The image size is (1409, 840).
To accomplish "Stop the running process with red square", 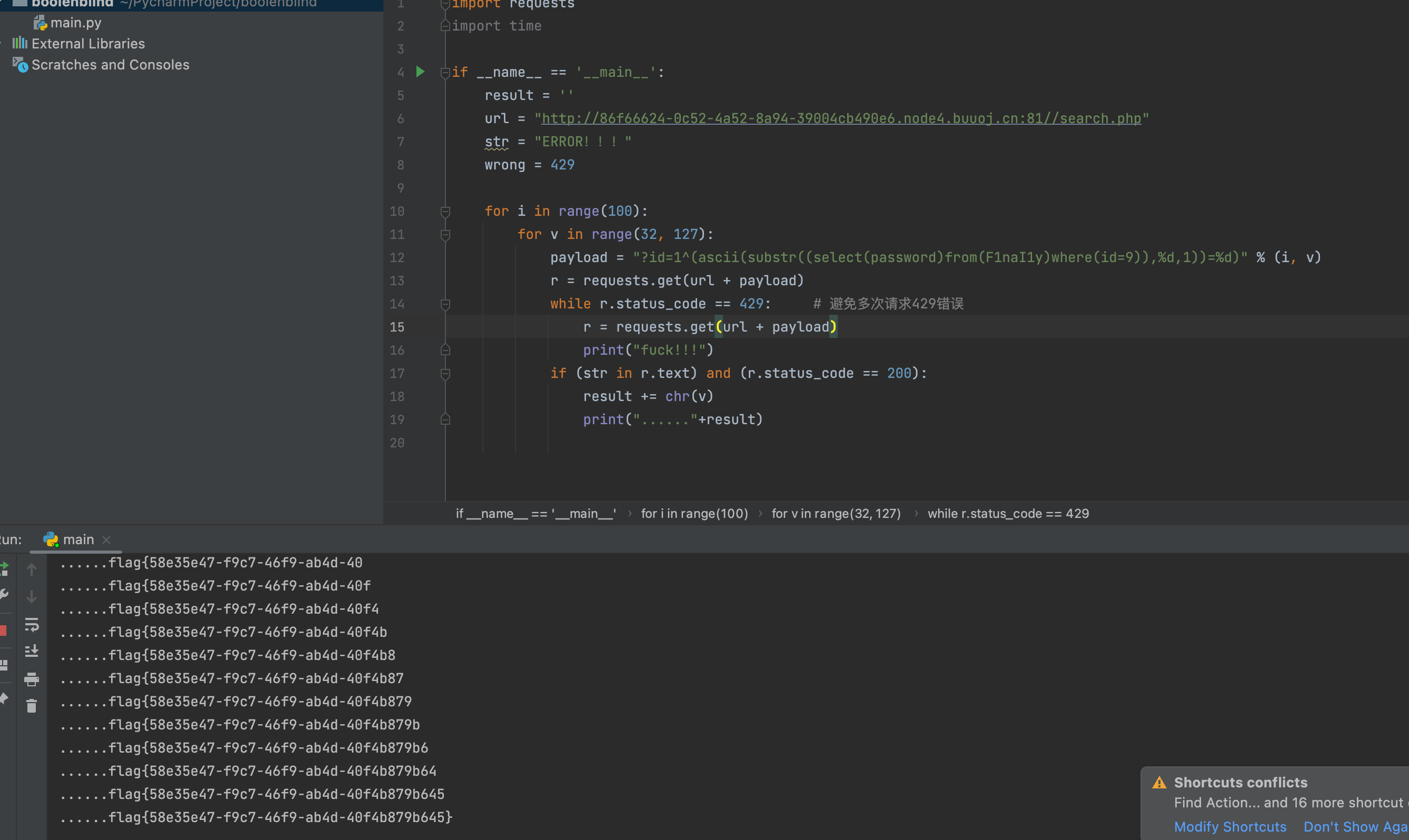I will coord(3,630).
